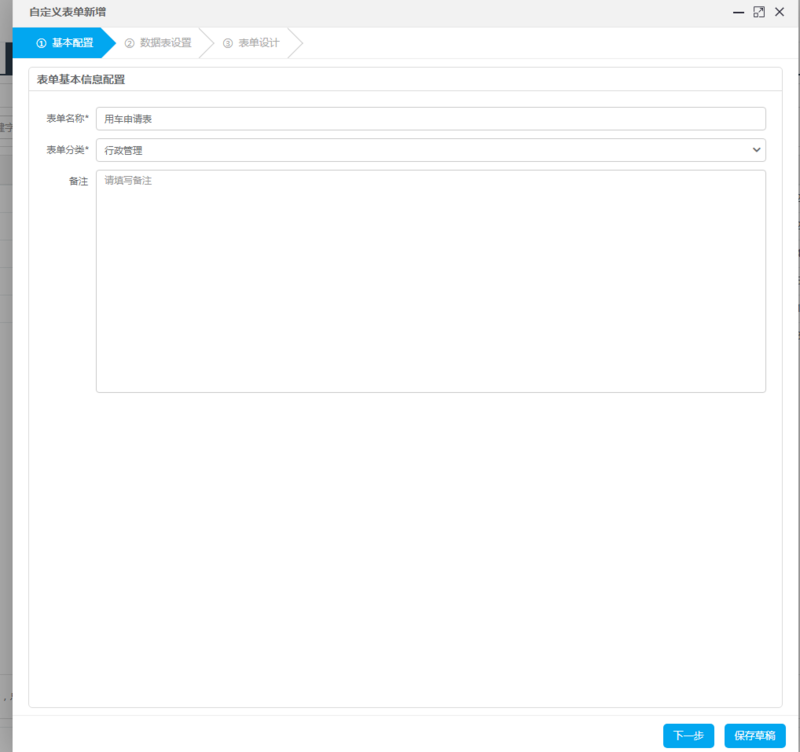Click the 备注 field label

pyautogui.click(x=78, y=181)
